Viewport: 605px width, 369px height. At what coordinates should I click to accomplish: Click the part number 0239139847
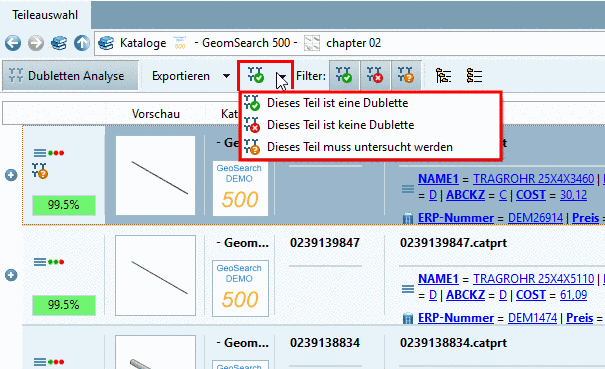(325, 243)
